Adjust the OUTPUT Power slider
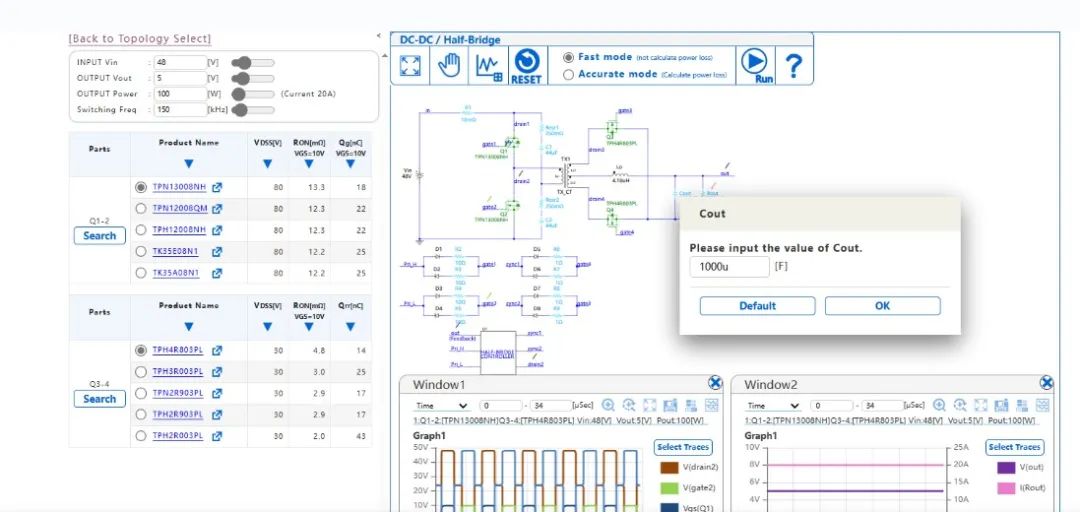 point(253,94)
